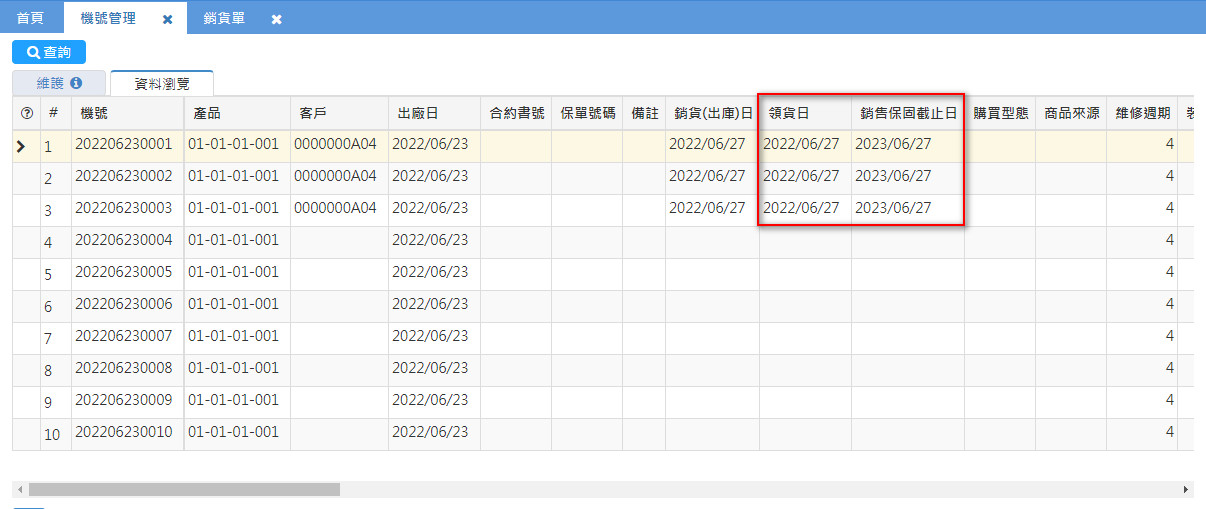Viewport: 1206px width, 509px height.
Task: Click product 01-01-01-001 in row 1
Action: tap(233, 145)
